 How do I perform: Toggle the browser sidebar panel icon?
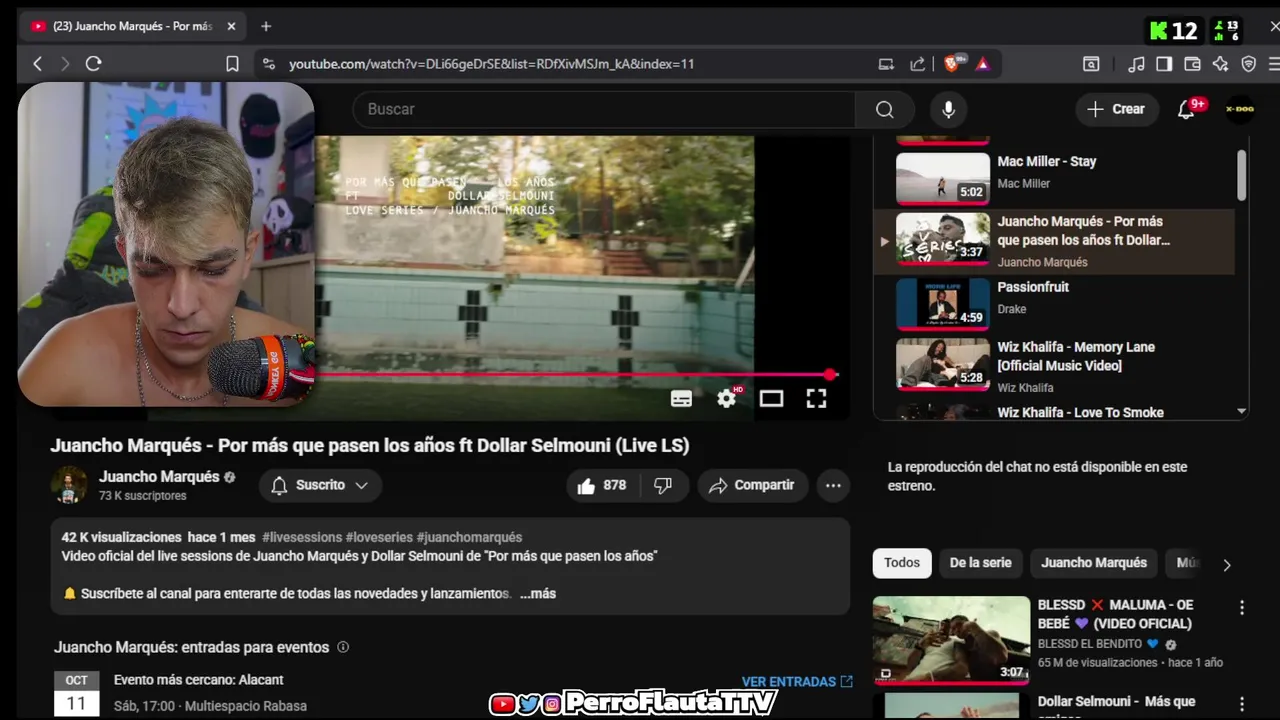point(1164,64)
